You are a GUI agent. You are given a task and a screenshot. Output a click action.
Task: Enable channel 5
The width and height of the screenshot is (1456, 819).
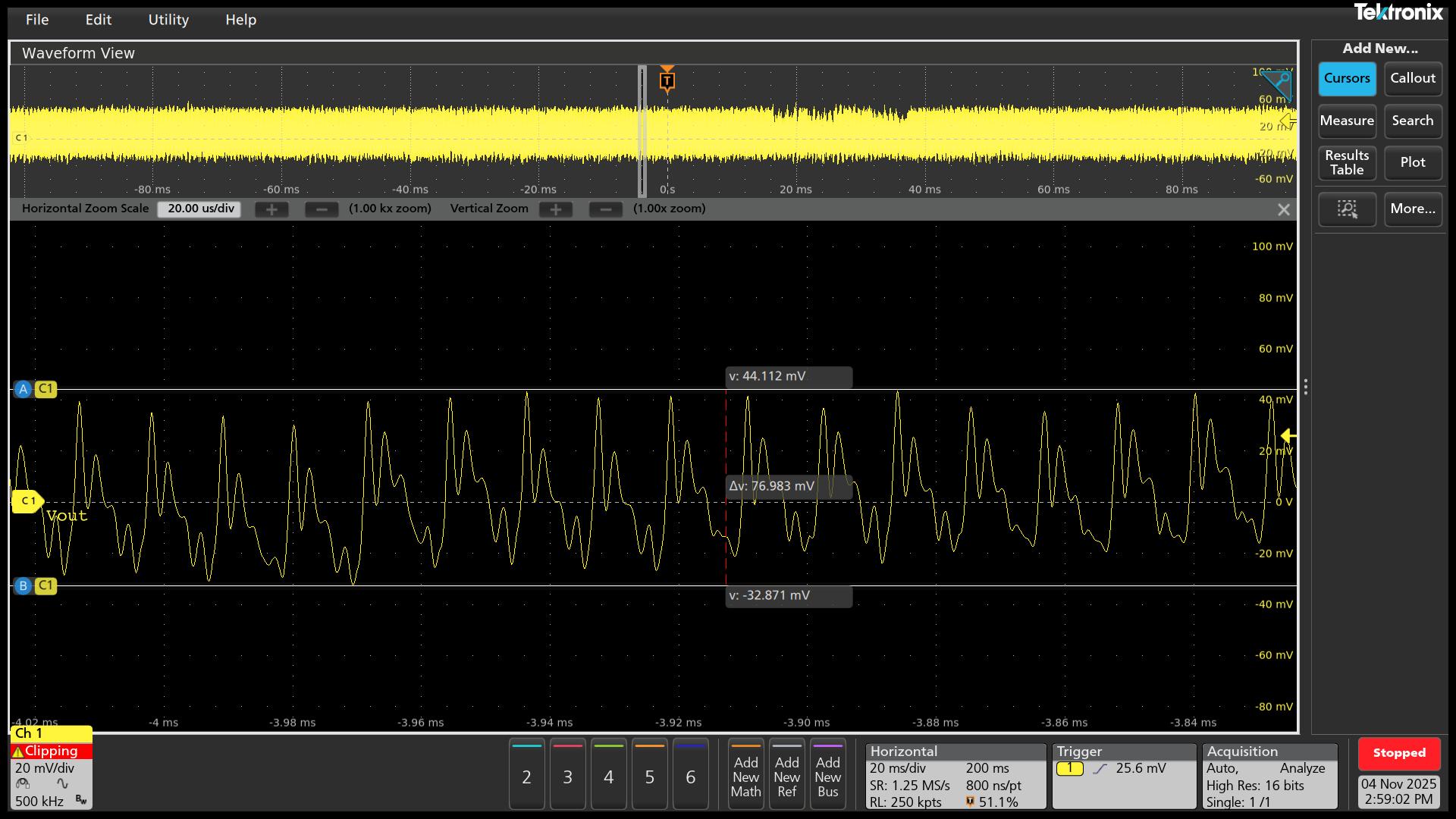(x=649, y=775)
